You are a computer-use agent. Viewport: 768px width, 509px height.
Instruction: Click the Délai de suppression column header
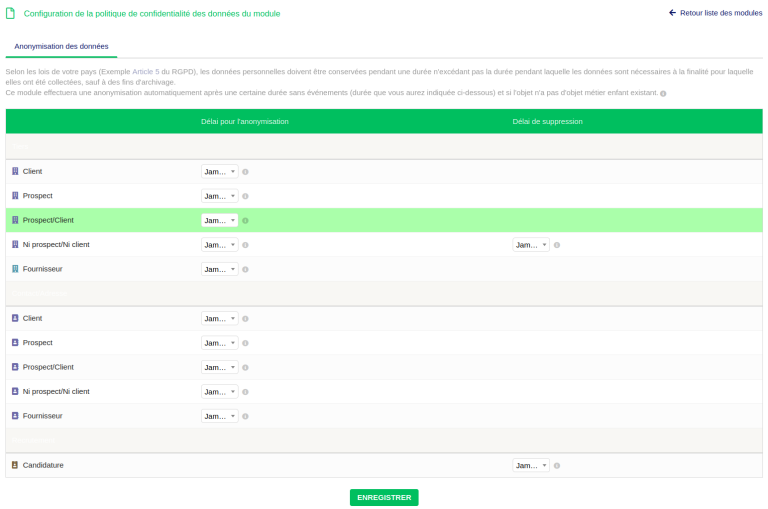tap(547, 121)
